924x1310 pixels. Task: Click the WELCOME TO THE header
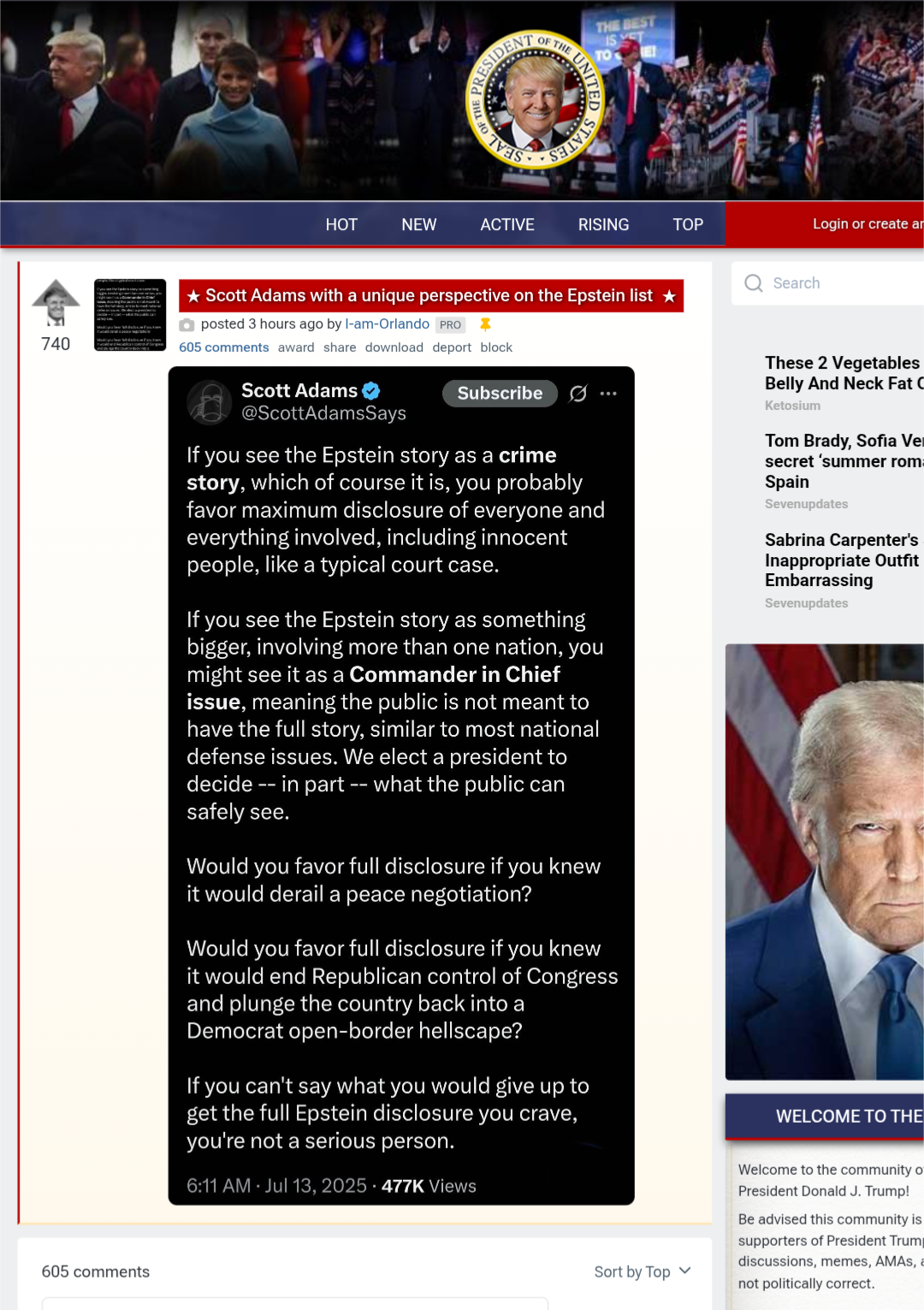[x=825, y=1117]
